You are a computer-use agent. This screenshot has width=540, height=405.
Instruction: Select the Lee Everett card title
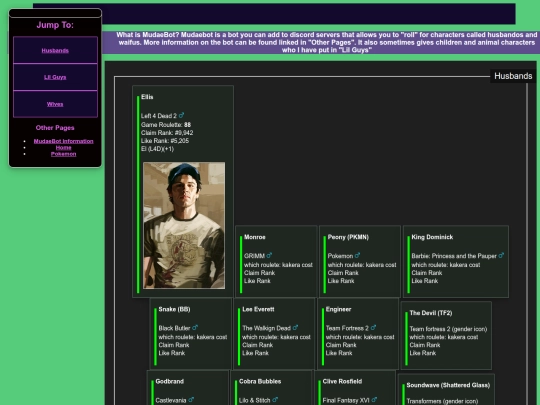coord(258,309)
